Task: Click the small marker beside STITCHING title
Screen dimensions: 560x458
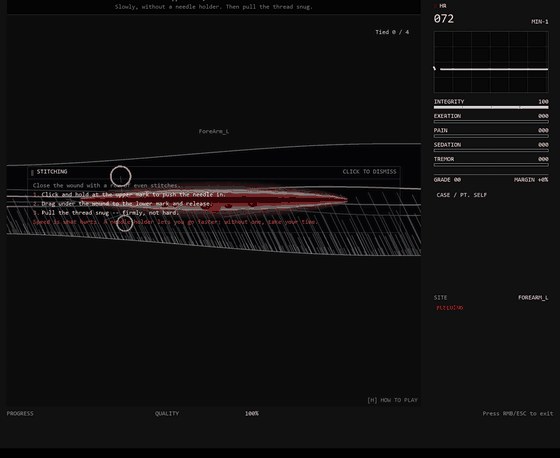Action: 32,173
